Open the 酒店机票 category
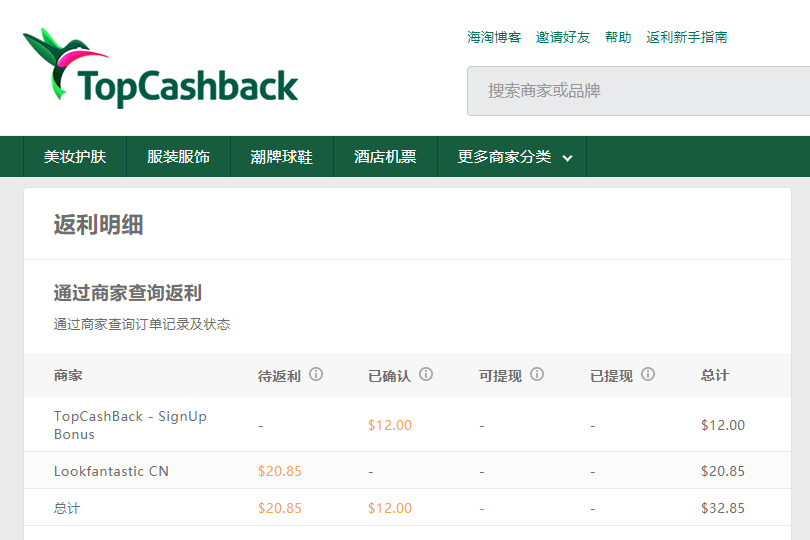The image size is (810, 540). click(x=385, y=157)
